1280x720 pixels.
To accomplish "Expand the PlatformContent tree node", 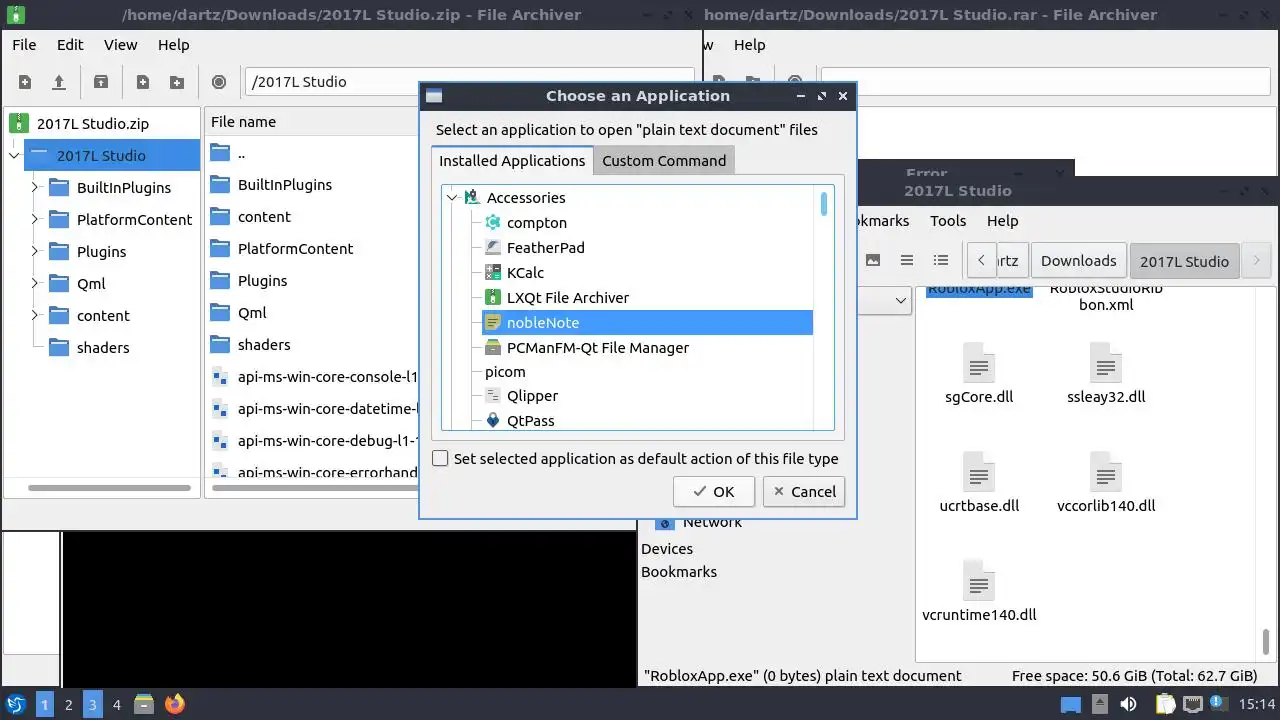I will [x=35, y=220].
